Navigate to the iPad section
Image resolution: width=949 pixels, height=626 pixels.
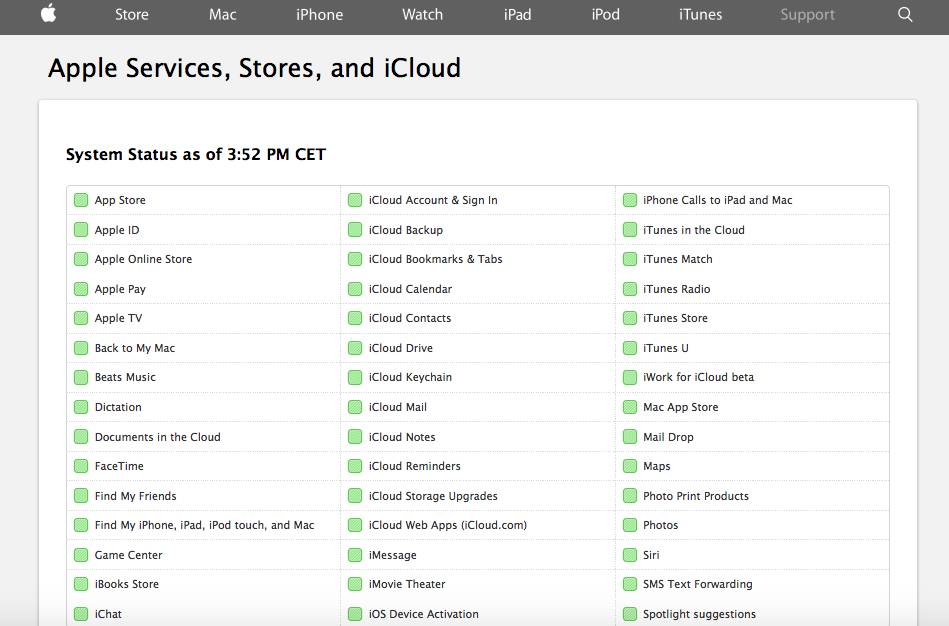[517, 15]
